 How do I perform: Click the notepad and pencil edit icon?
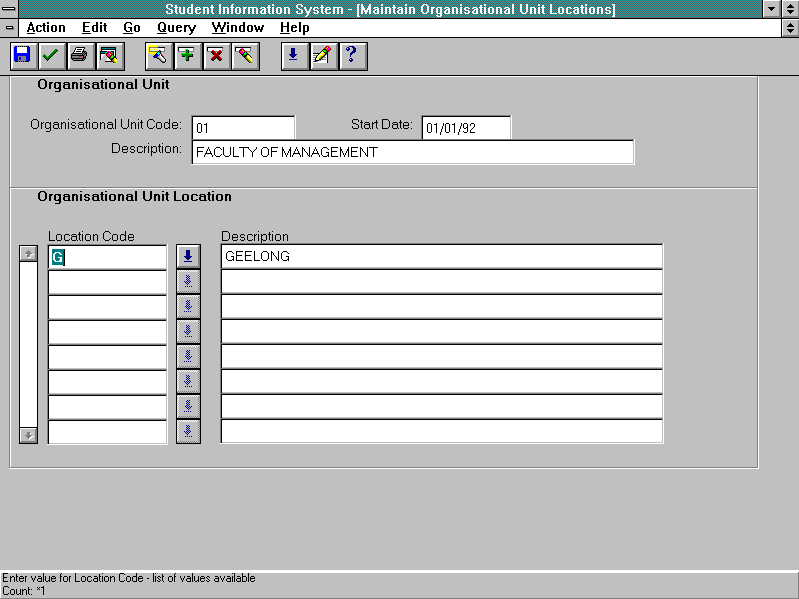(322, 56)
